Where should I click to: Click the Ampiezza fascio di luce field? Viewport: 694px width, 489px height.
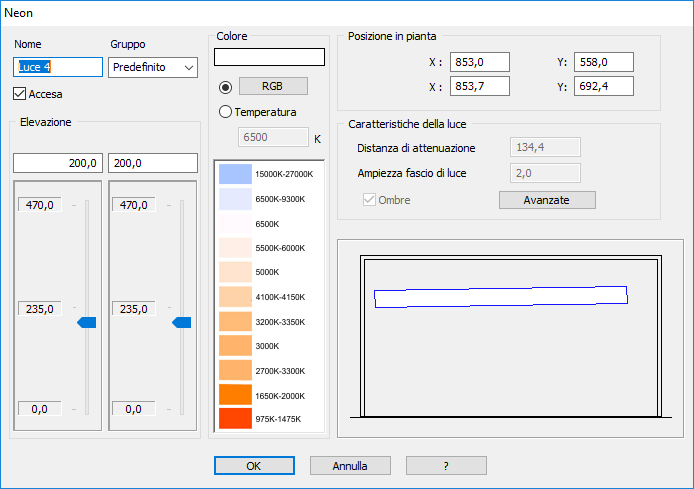tap(545, 173)
